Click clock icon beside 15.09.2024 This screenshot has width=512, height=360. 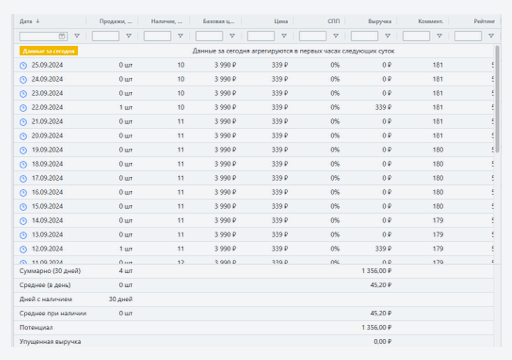point(23,207)
